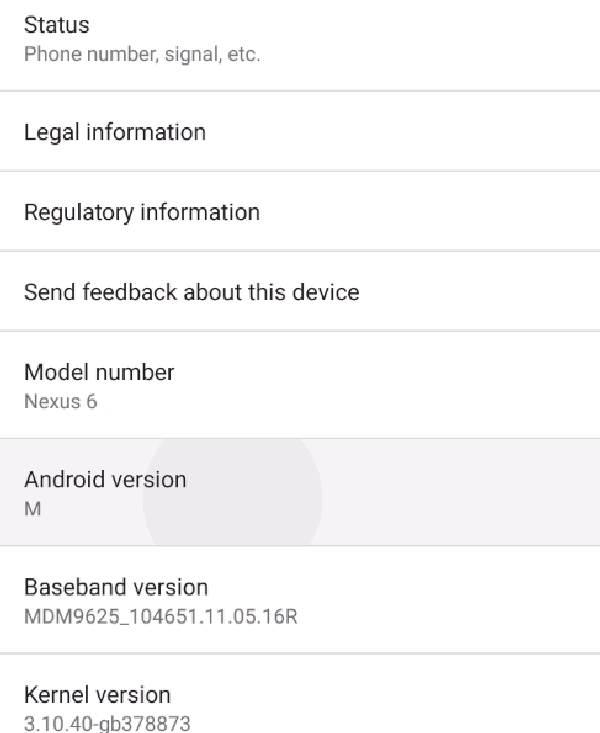Select Send feedback about this device

pyautogui.click(x=300, y=291)
